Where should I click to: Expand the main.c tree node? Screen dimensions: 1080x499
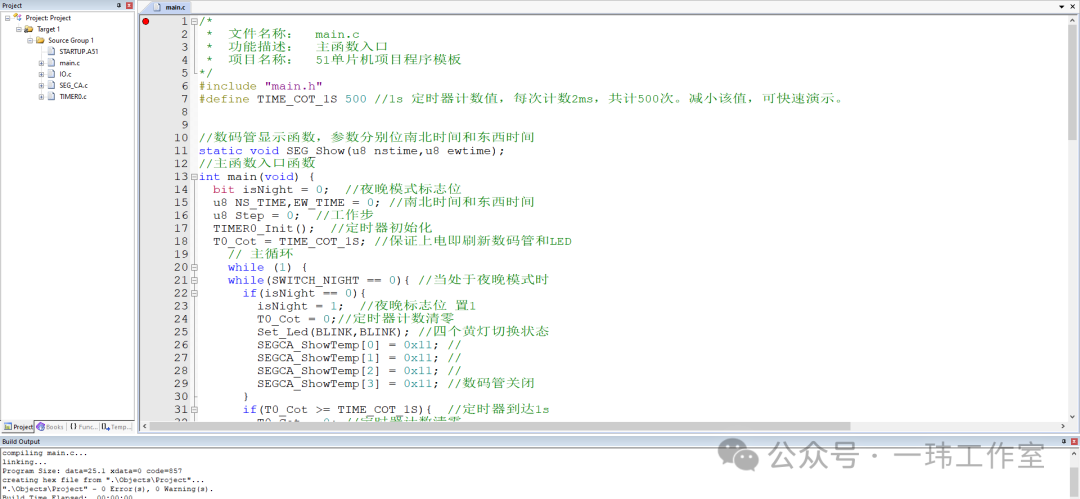41,63
